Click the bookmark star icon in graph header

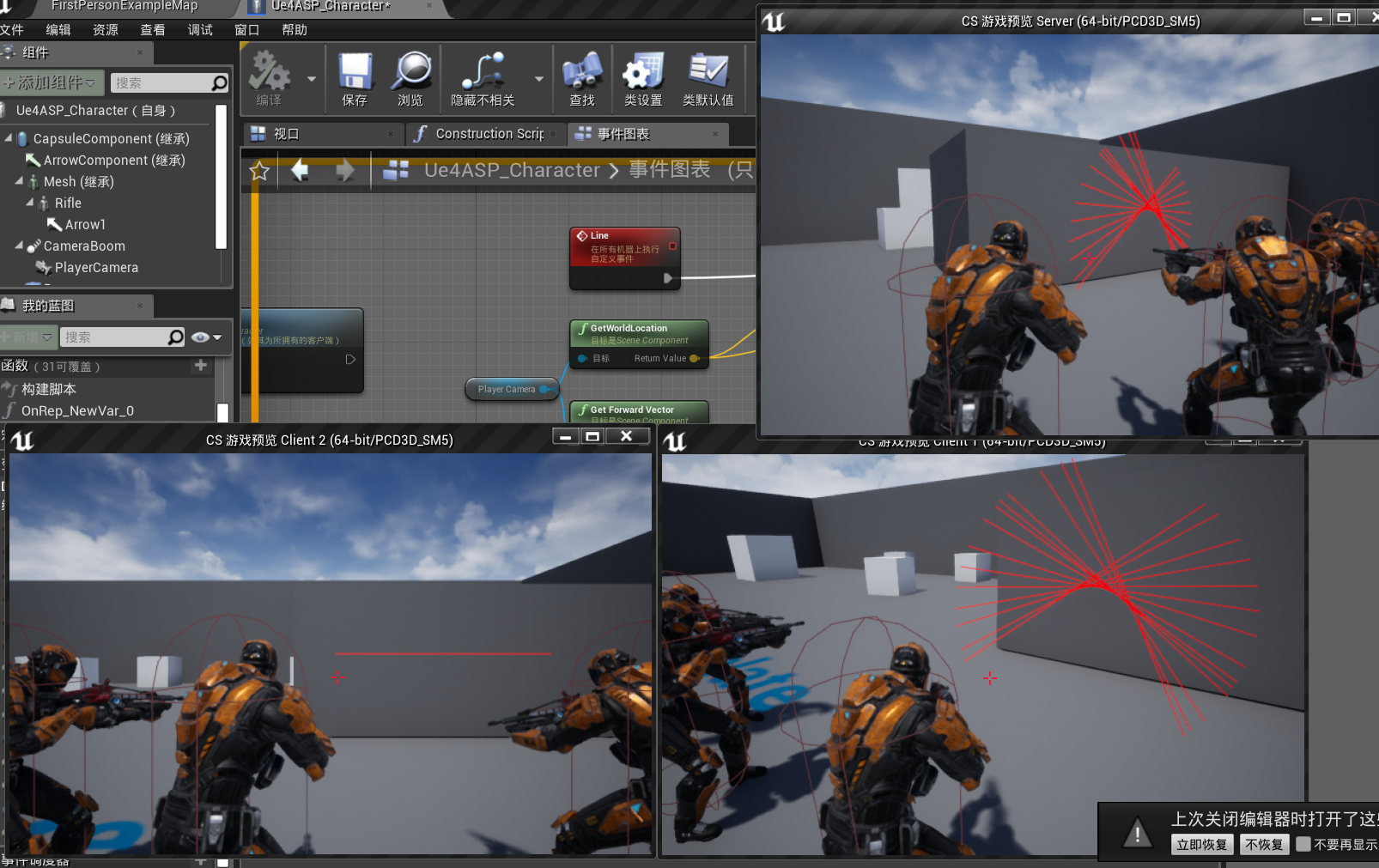pos(259,171)
